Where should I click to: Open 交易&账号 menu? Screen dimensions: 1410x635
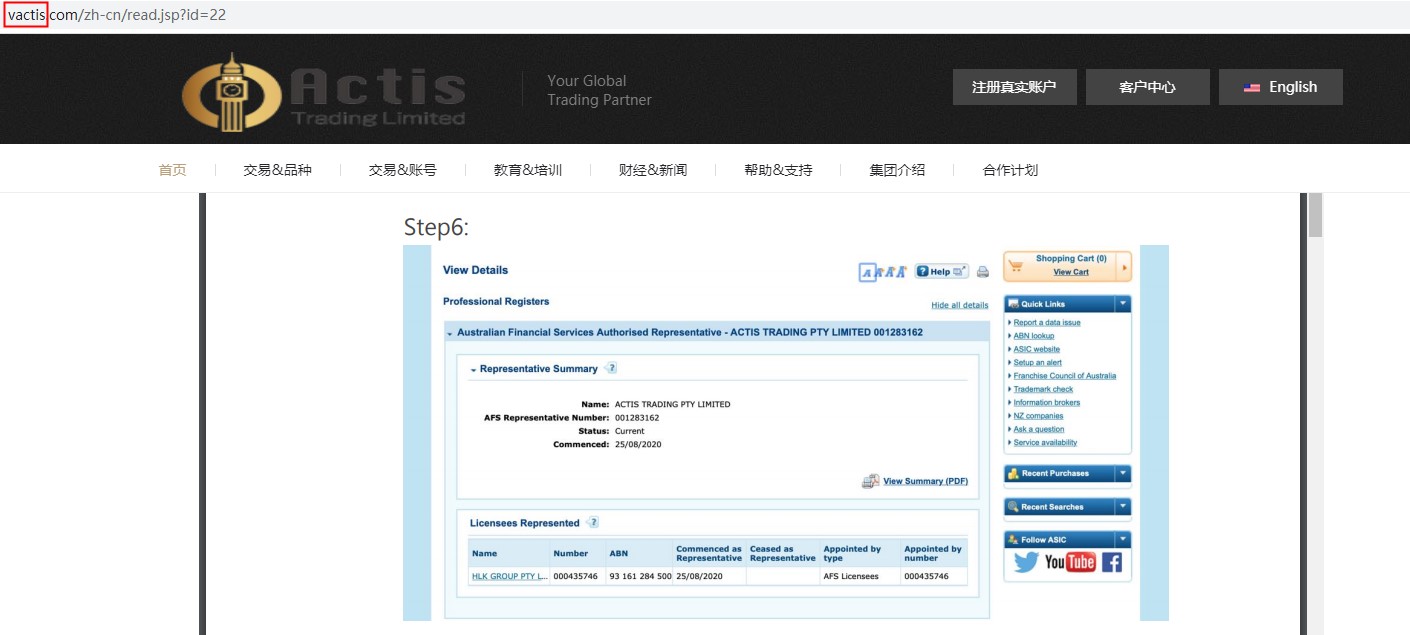(402, 170)
